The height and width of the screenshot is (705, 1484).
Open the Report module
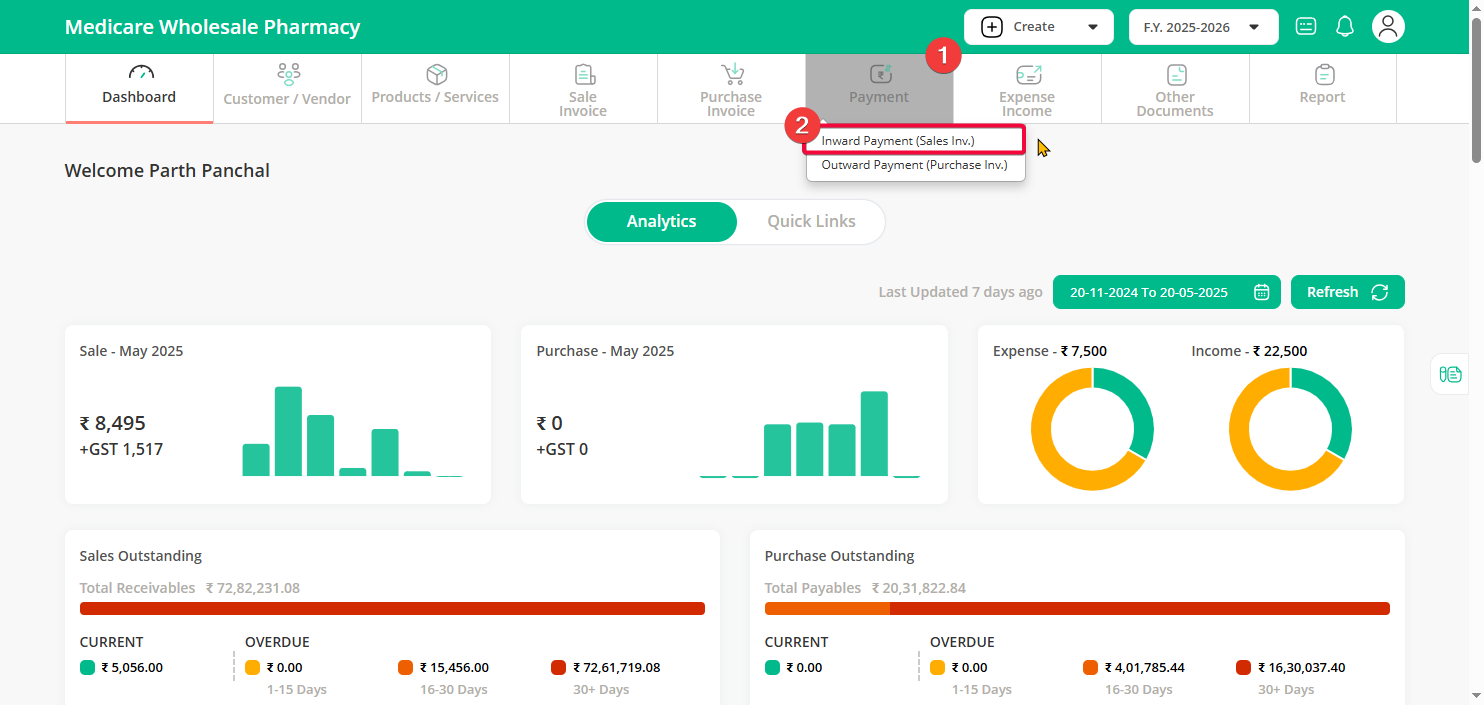(1322, 88)
